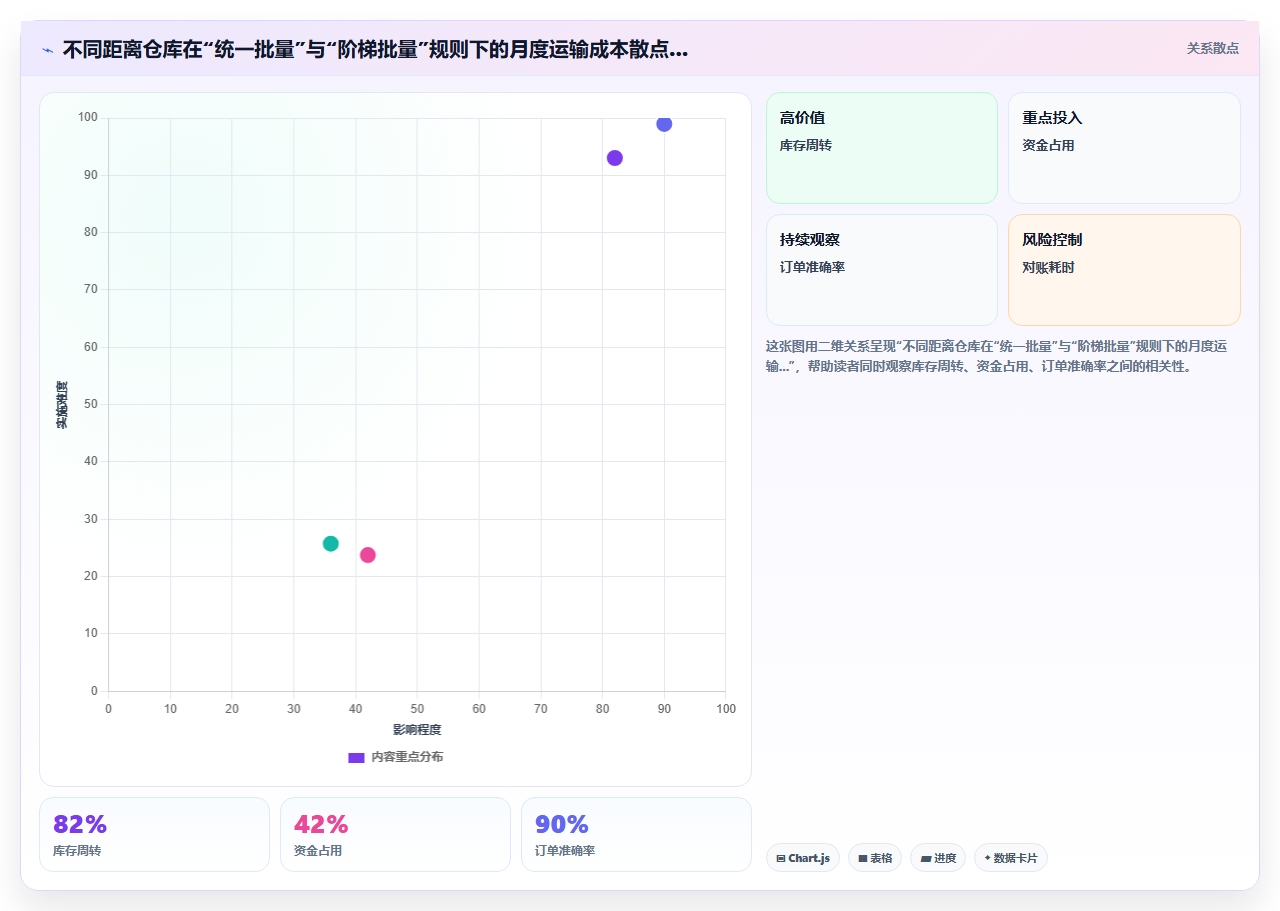Open the 高价值 quadrant card
1280x911 pixels.
(x=882, y=148)
